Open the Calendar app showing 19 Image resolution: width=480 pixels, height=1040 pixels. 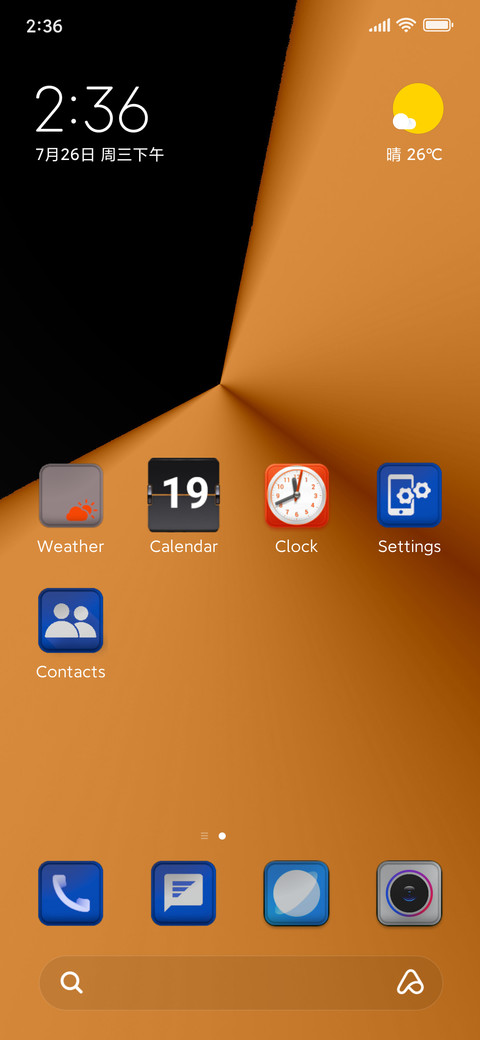pyautogui.click(x=184, y=495)
